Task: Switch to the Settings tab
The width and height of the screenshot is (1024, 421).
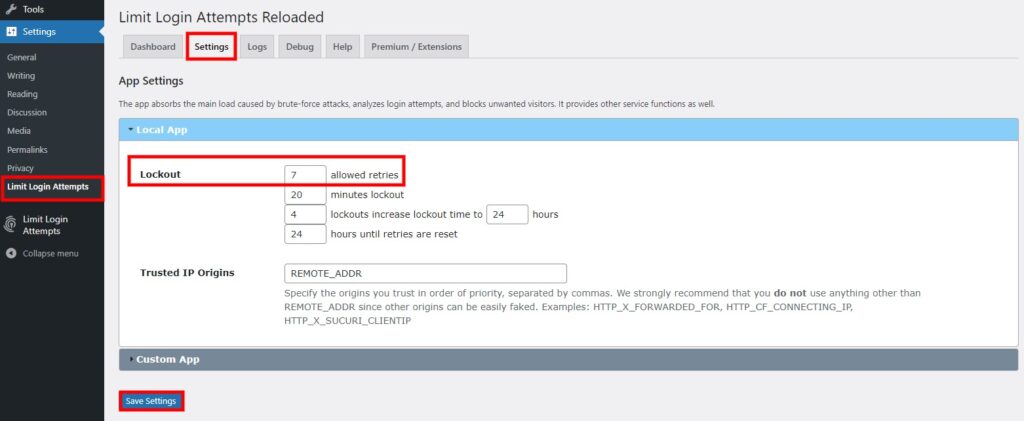Action: [x=212, y=47]
